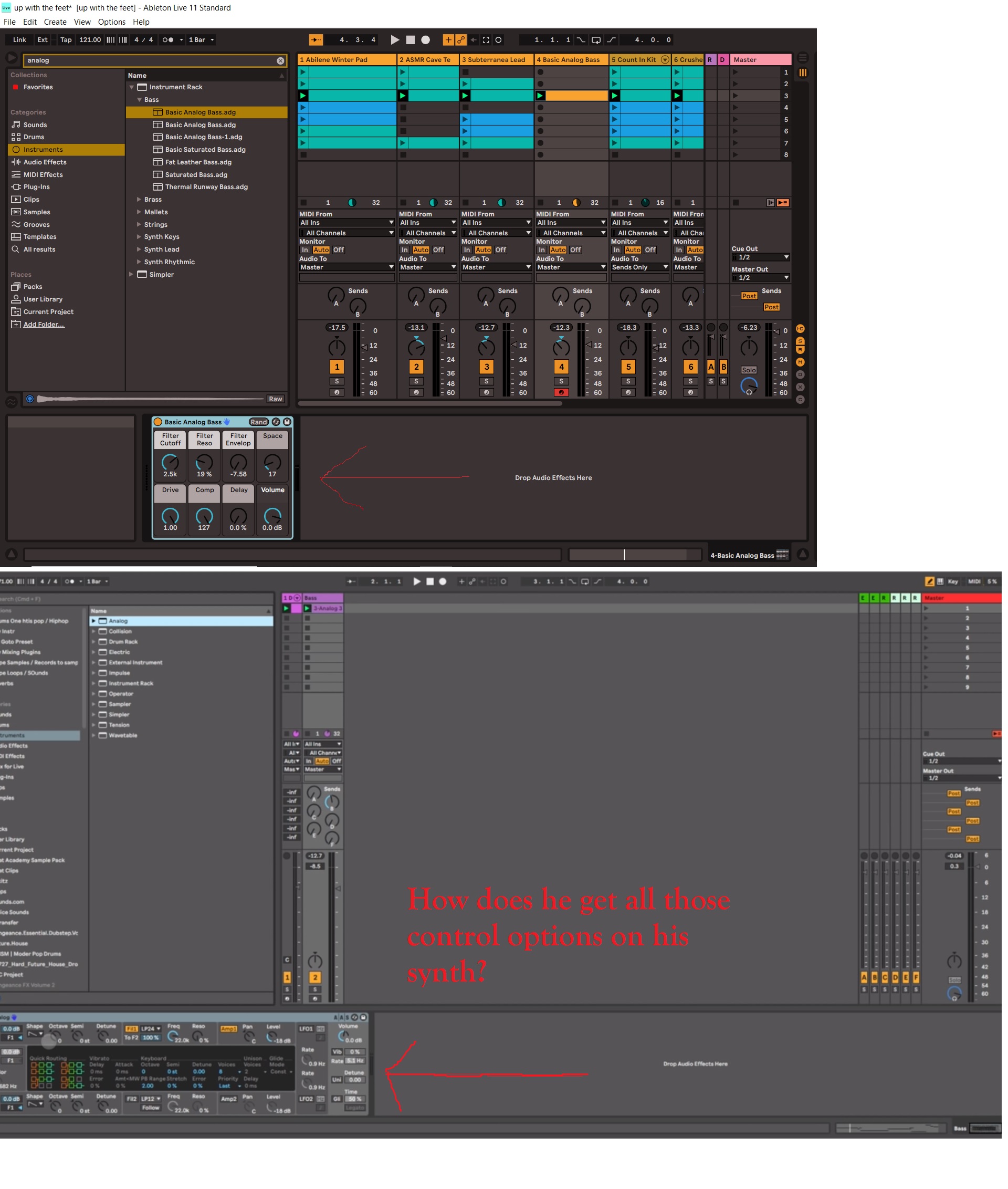
Task: Deactivate track 4 by clicking its activator
Action: tap(561, 367)
